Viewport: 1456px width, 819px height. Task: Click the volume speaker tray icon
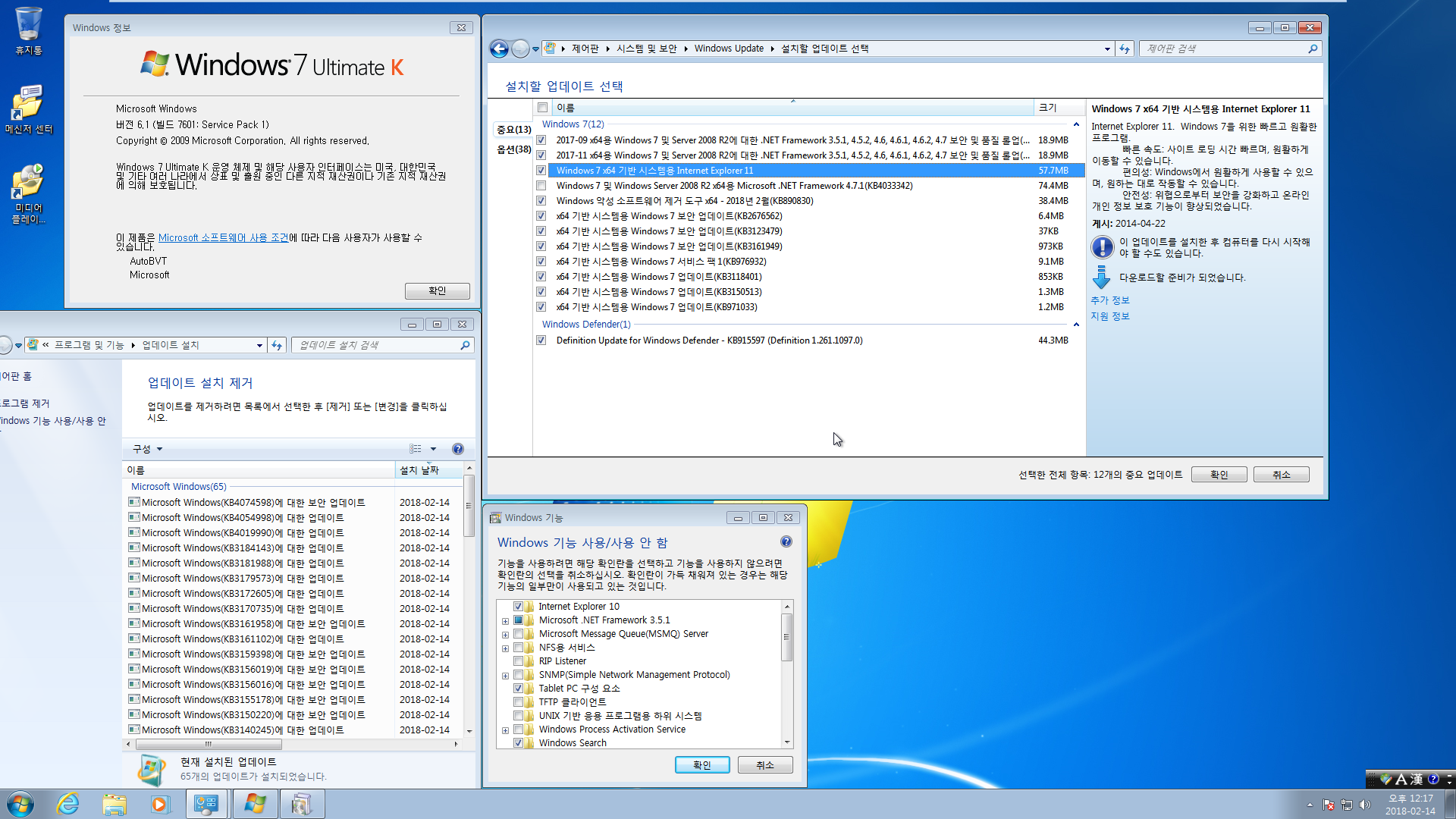pyautogui.click(x=1365, y=805)
